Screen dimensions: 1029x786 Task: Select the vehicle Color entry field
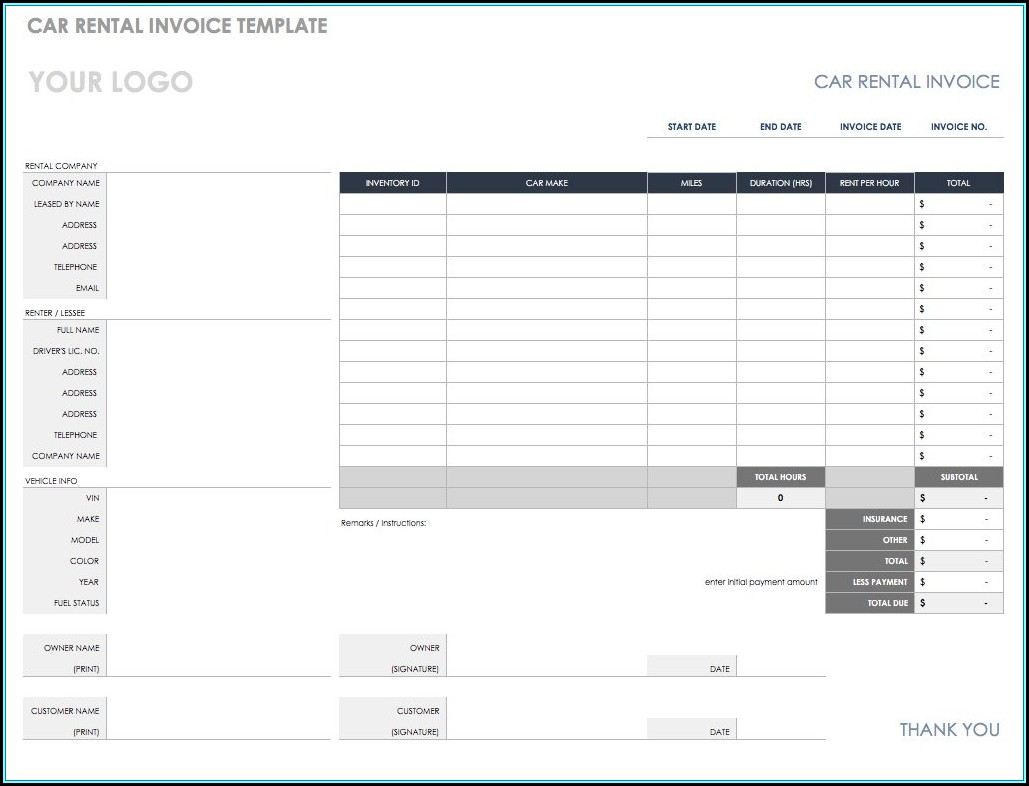(218, 561)
